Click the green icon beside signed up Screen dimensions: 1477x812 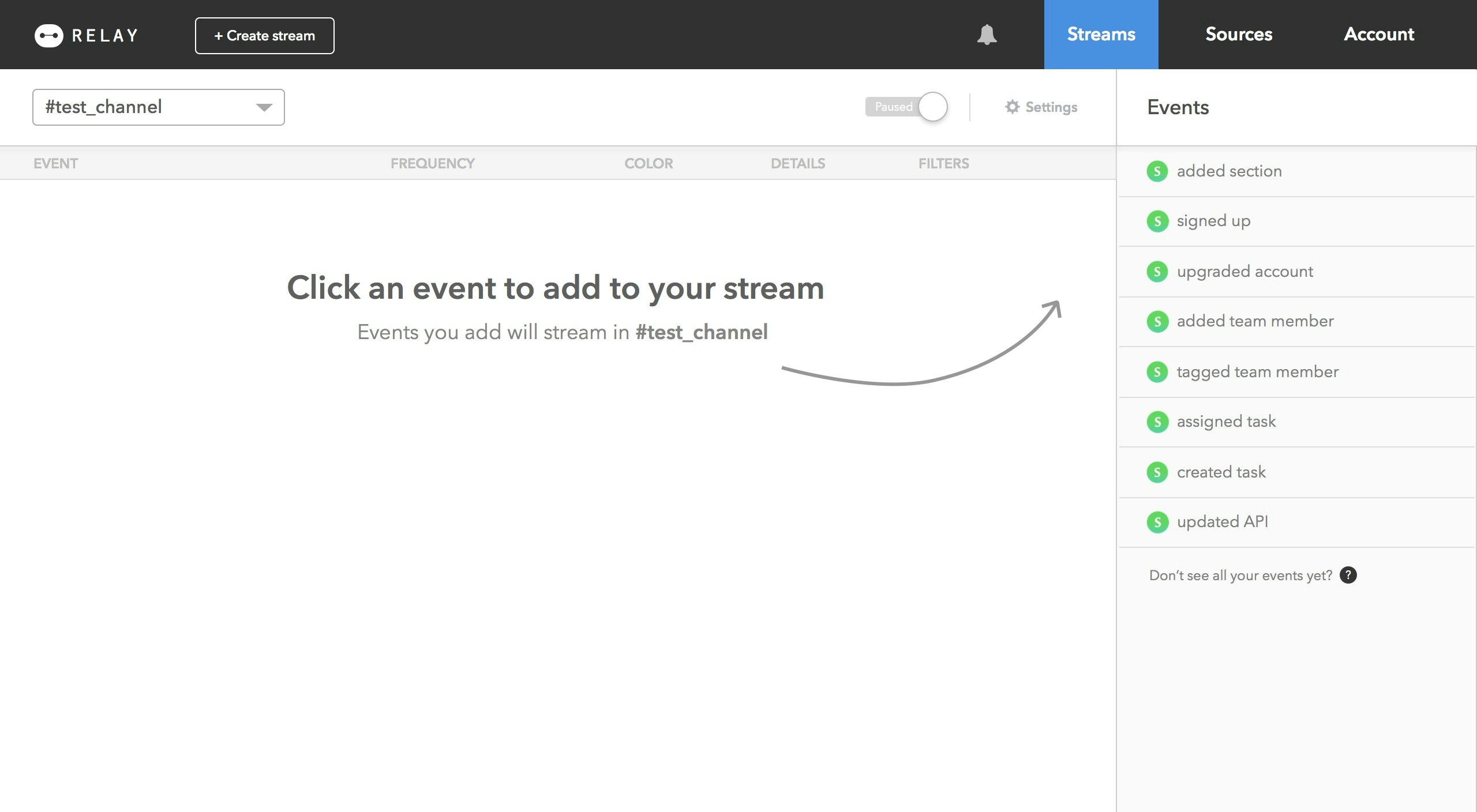pyautogui.click(x=1157, y=221)
